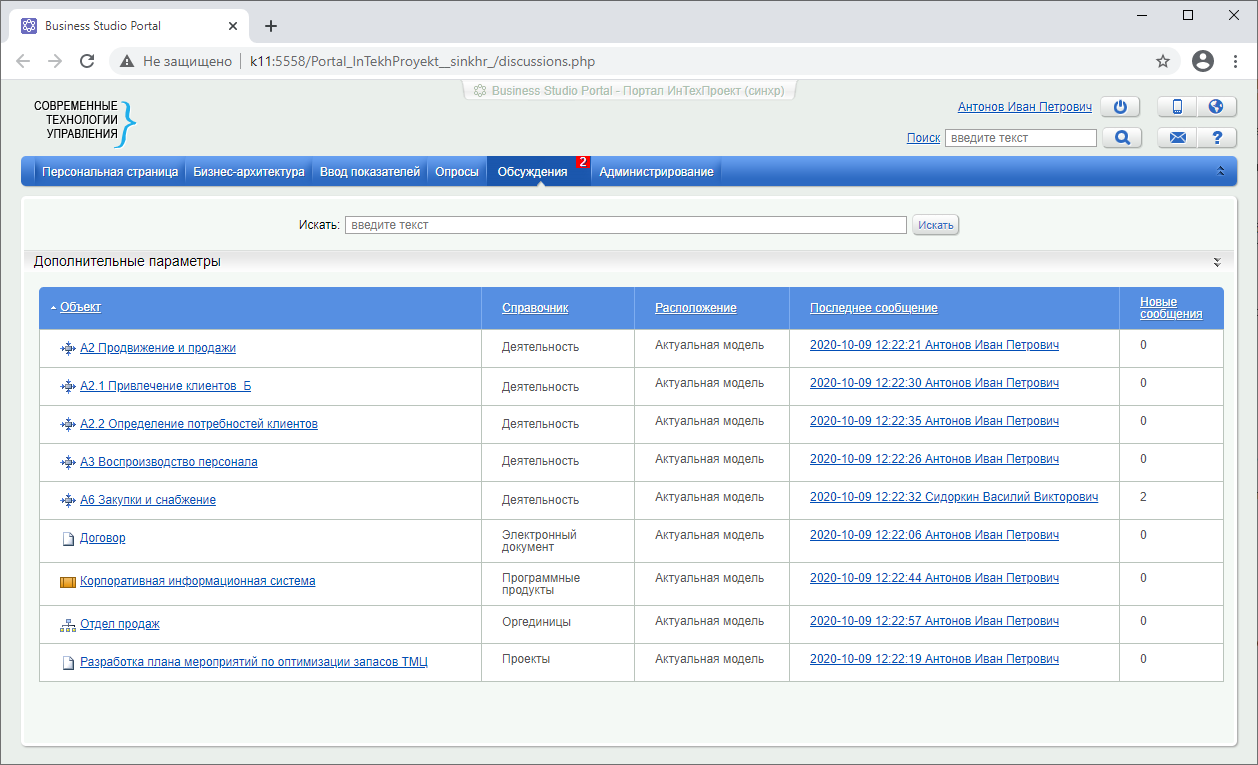Sort table by Объект column

point(80,307)
